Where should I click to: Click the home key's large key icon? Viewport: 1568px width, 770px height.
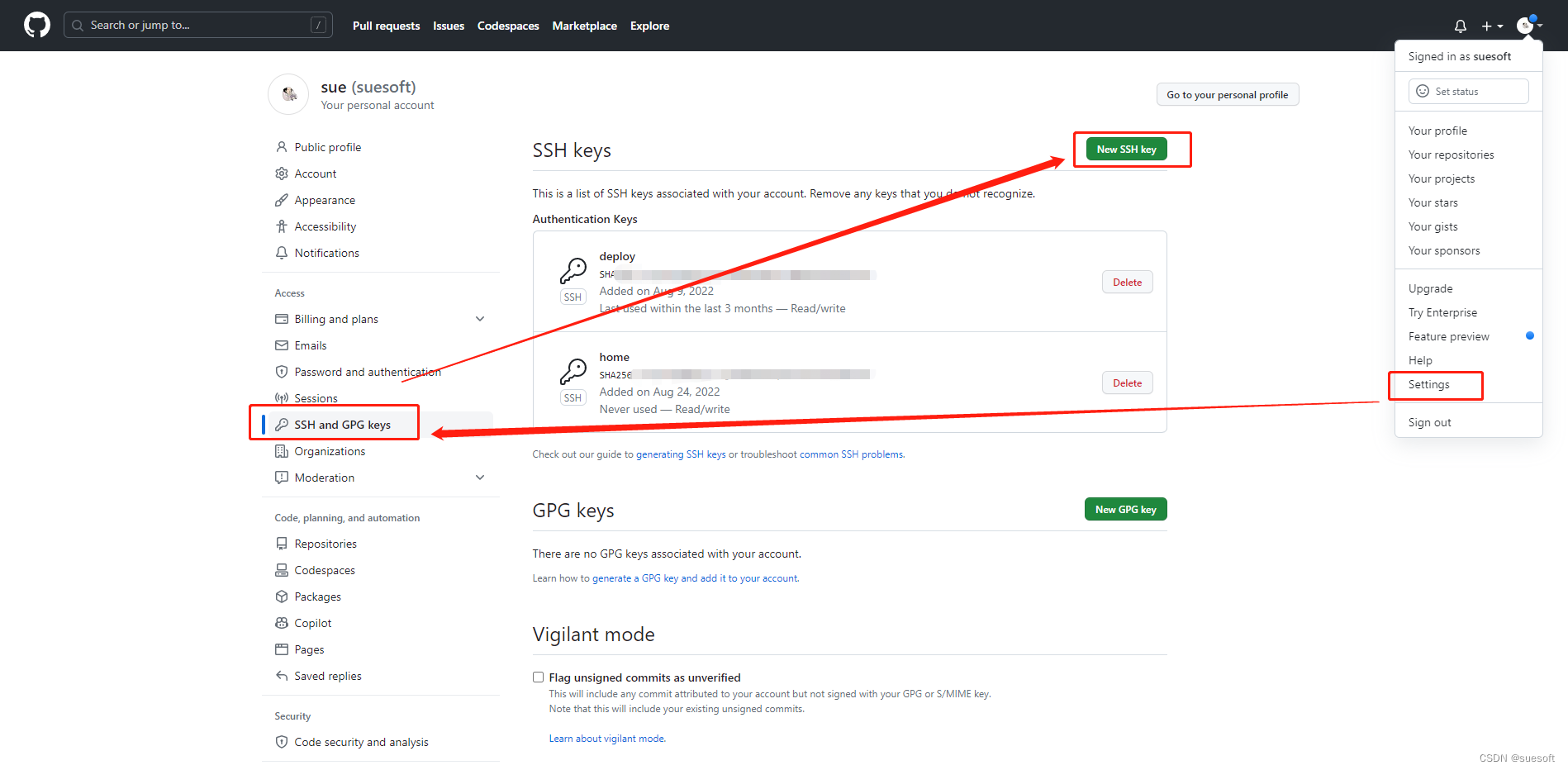pyautogui.click(x=573, y=371)
